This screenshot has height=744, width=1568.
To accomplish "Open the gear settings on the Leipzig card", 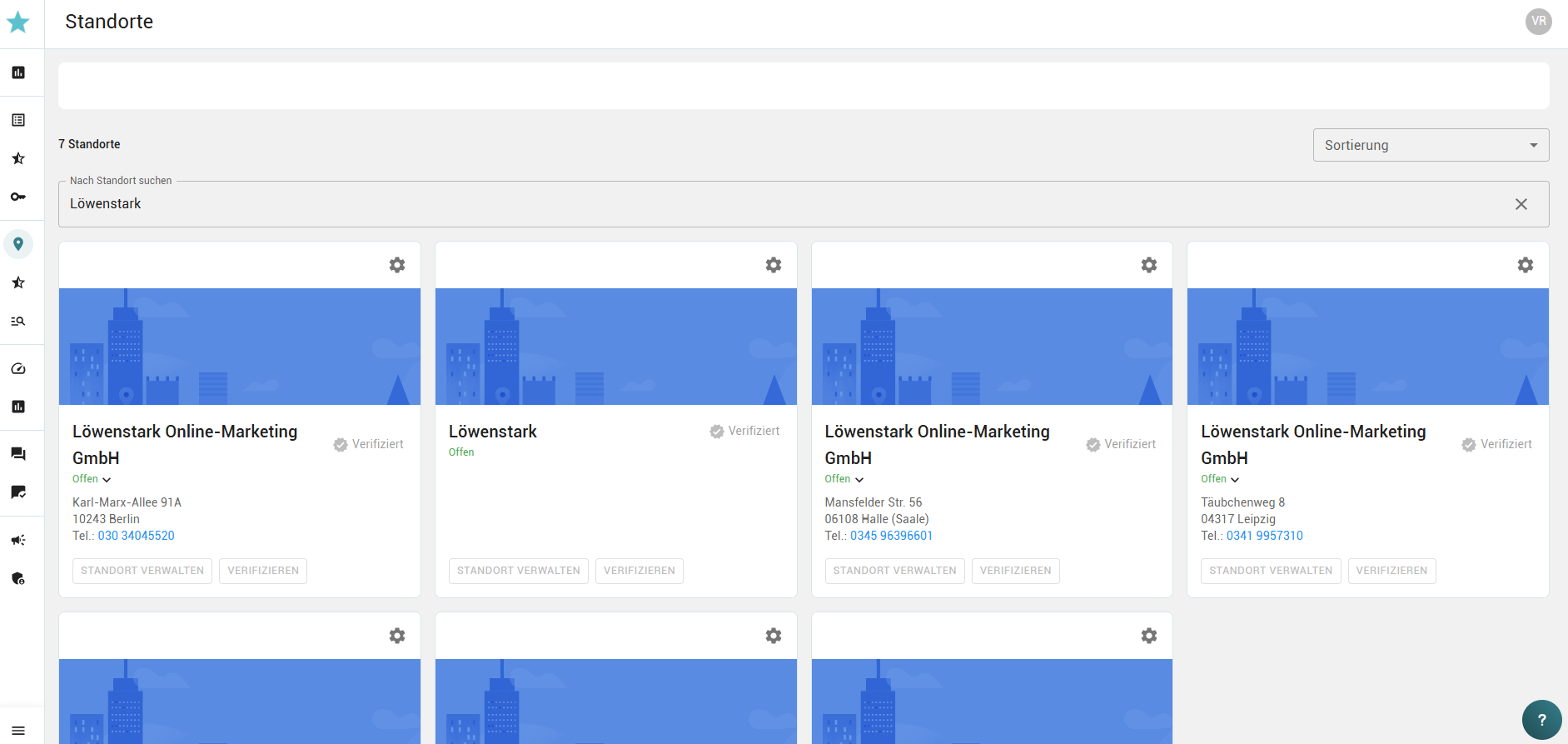I will coord(1526,265).
